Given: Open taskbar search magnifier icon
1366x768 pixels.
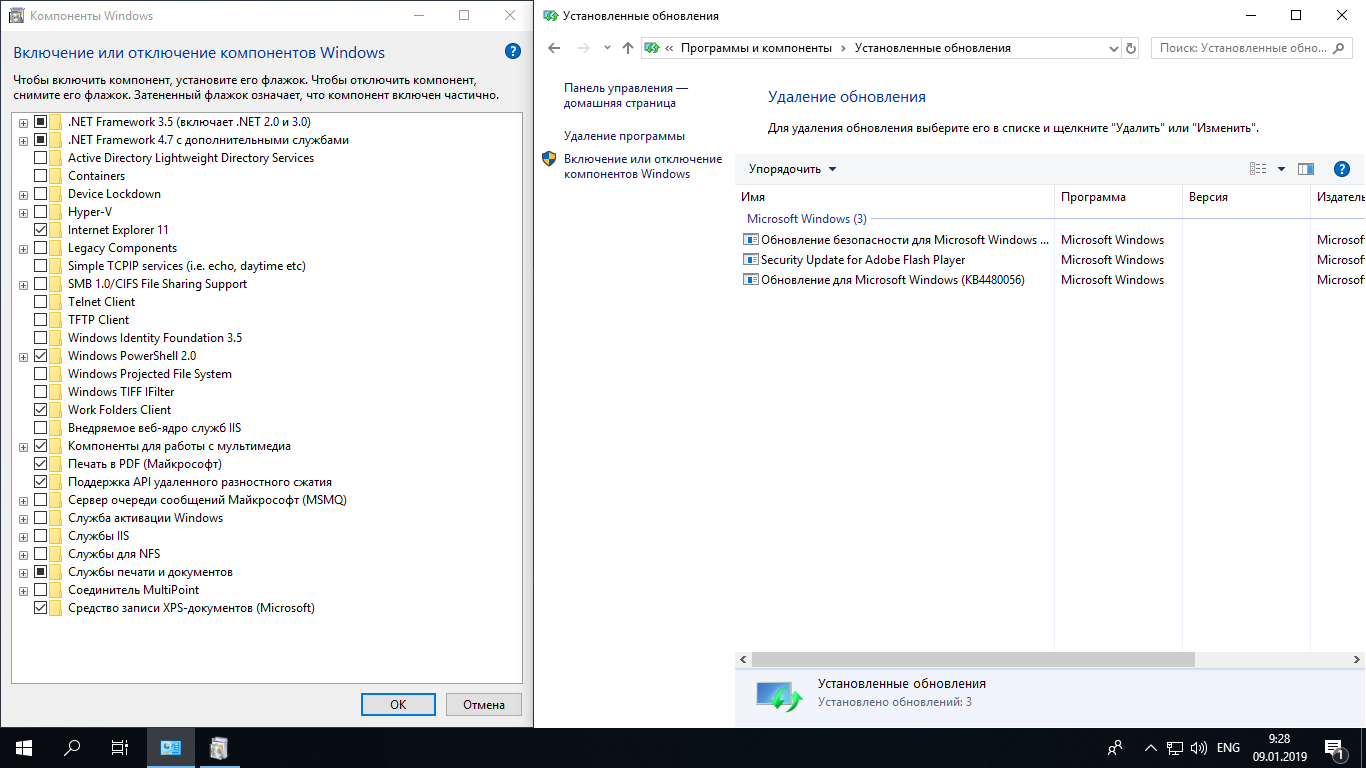Looking at the screenshot, I should pos(72,748).
